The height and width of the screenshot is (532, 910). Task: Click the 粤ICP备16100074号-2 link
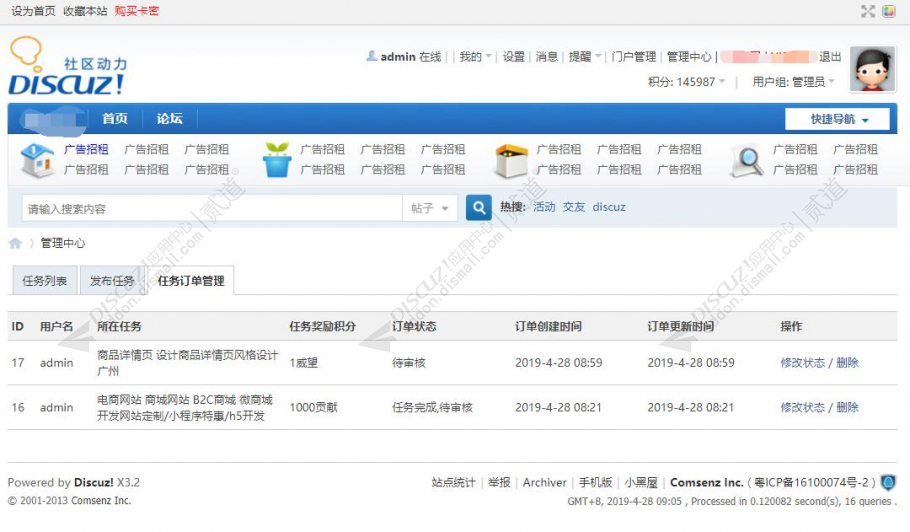point(811,482)
